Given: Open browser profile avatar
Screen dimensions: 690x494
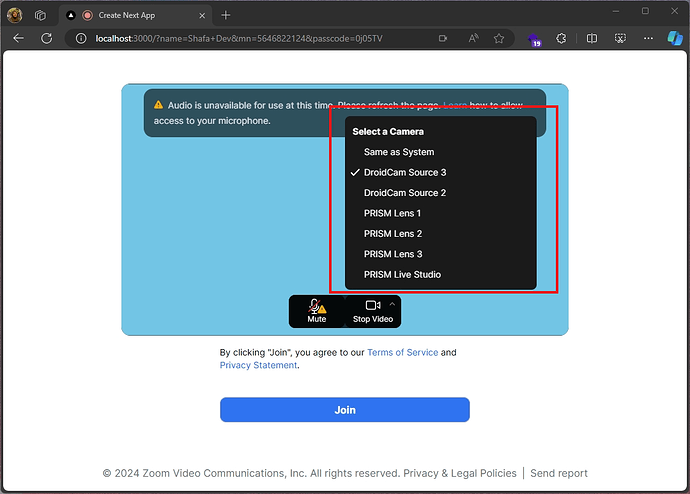Looking at the screenshot, I should [15, 15].
